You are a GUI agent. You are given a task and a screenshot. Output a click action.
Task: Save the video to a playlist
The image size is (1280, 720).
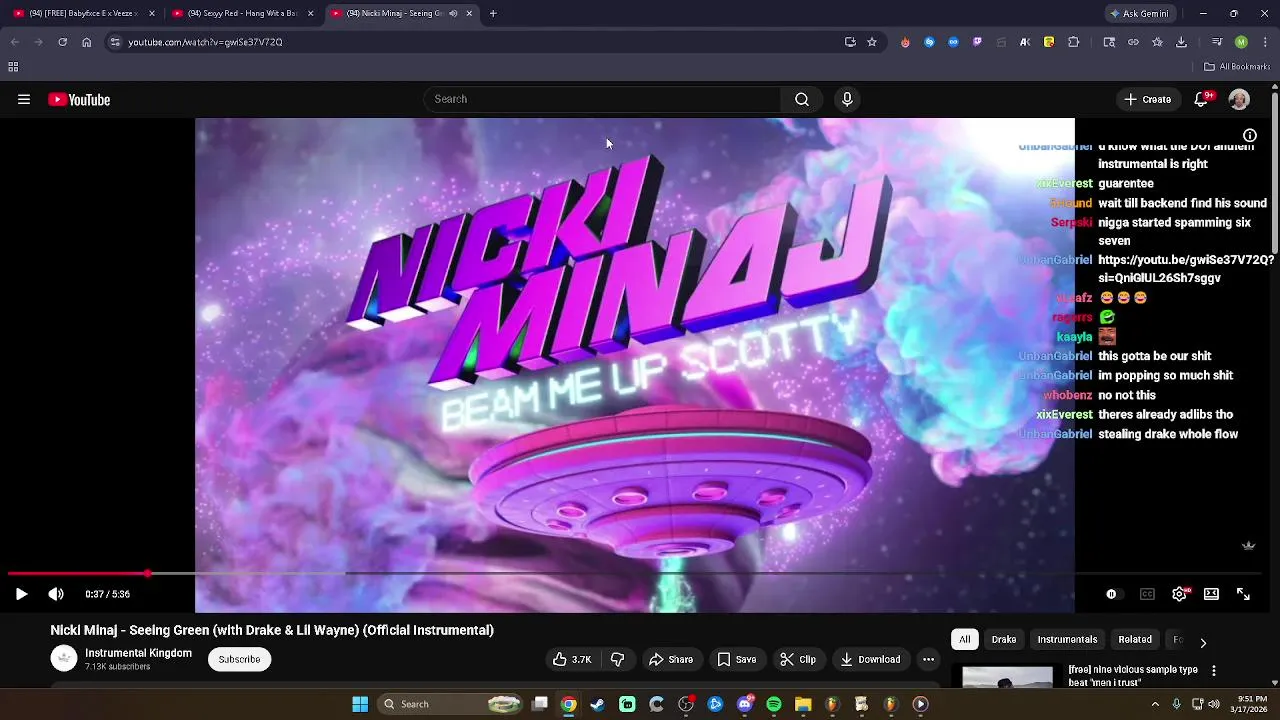(x=737, y=659)
